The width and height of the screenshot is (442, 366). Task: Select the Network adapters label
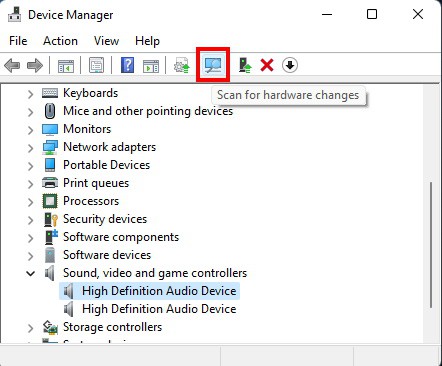(x=110, y=147)
